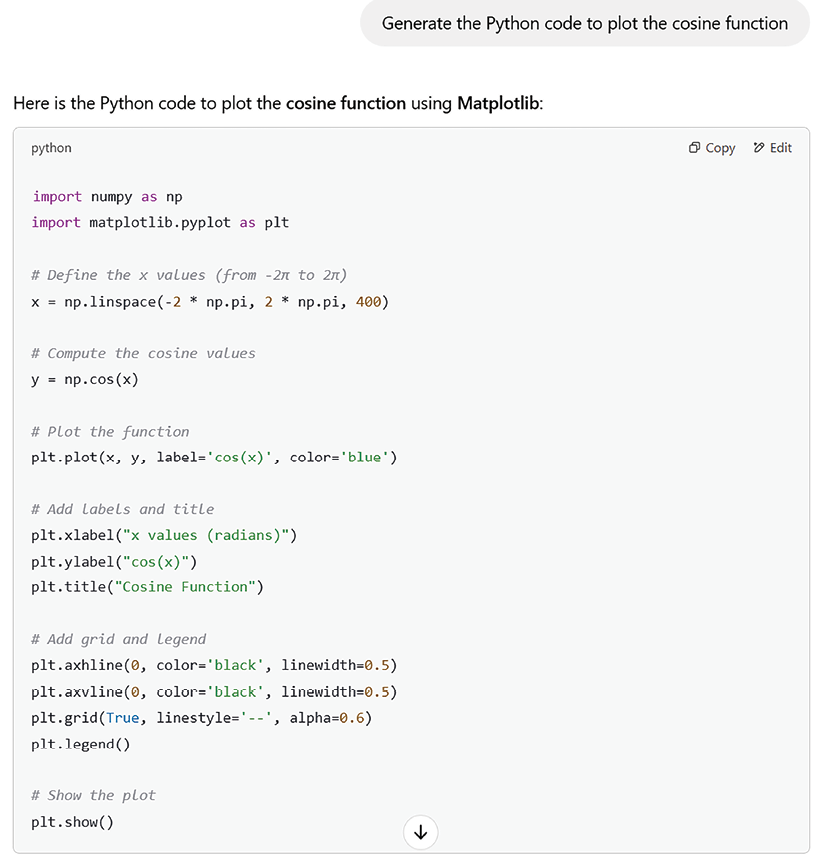This screenshot has width=822, height=859.
Task: Click the bold "cosine function" text
Action: (x=346, y=103)
